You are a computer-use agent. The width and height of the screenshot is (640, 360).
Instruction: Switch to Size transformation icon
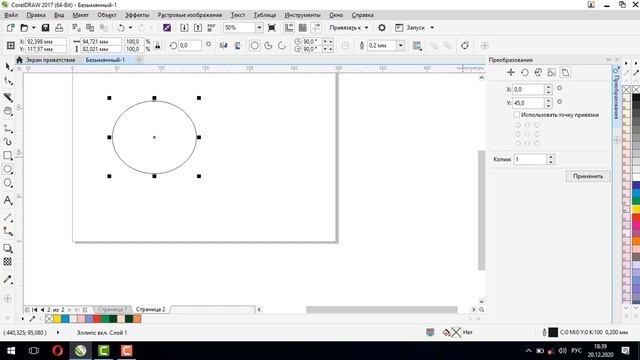click(x=551, y=73)
